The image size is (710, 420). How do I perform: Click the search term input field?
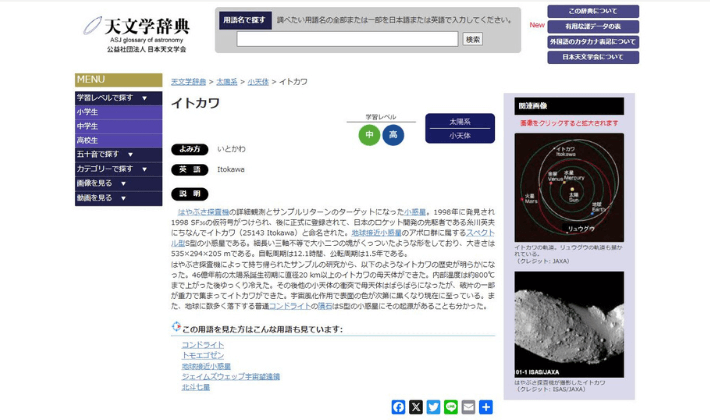point(347,39)
